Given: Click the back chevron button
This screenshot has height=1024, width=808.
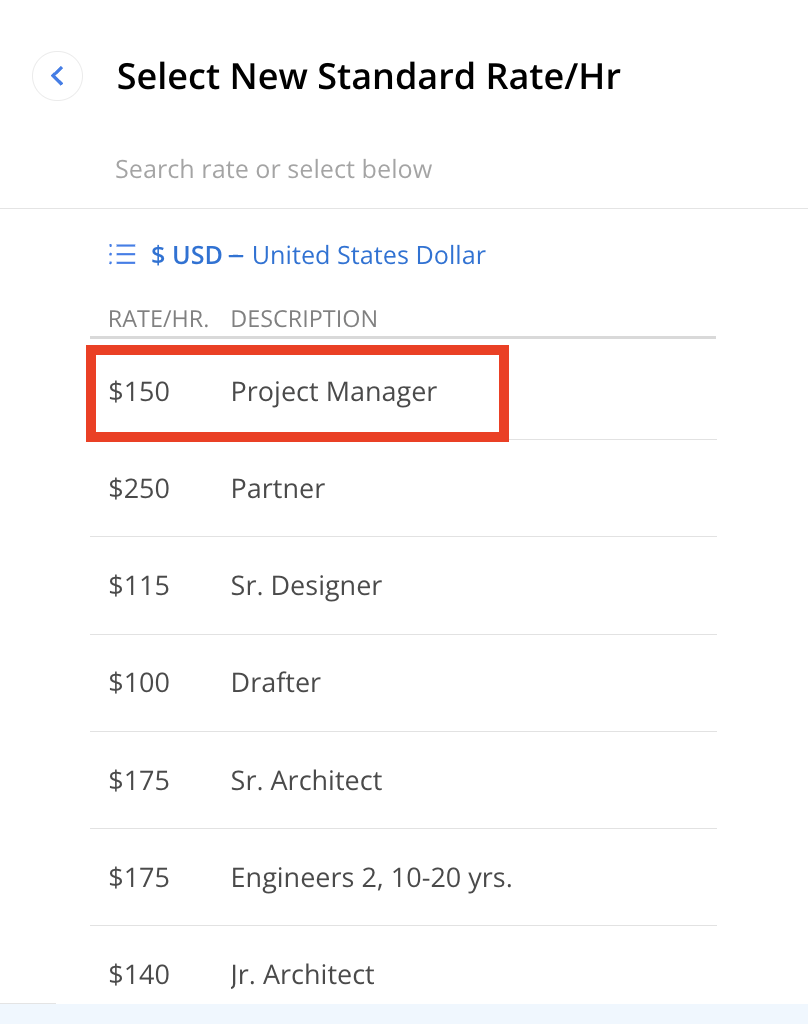Looking at the screenshot, I should pyautogui.click(x=57, y=76).
